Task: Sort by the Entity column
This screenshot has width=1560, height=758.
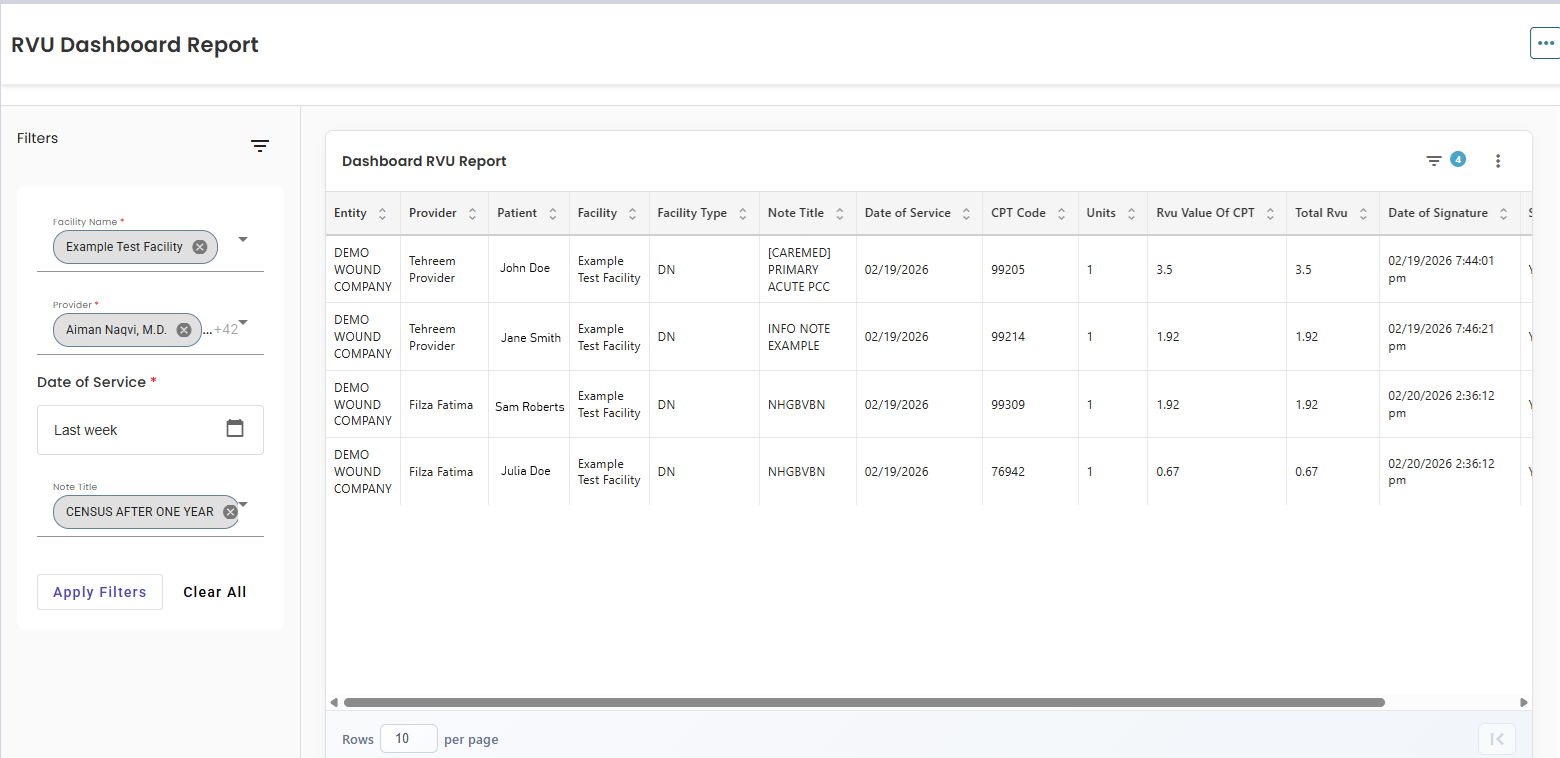Action: (x=382, y=213)
